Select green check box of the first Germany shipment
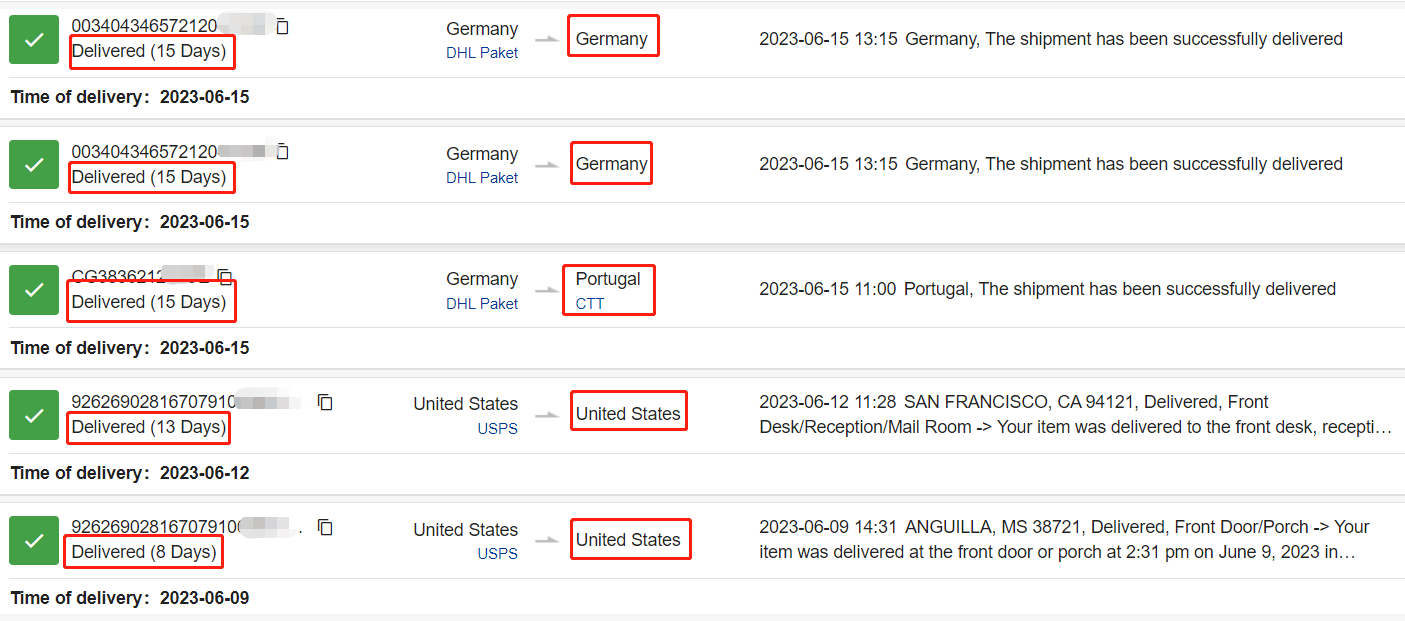The height and width of the screenshot is (621, 1405). [34, 40]
